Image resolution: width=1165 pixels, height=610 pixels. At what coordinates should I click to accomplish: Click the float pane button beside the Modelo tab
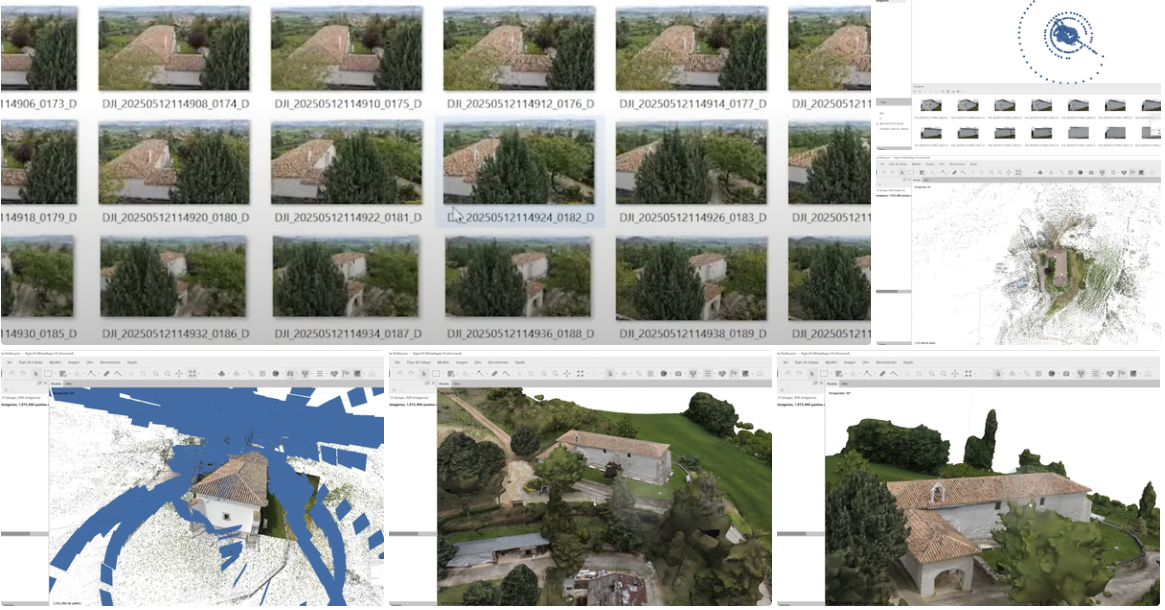pyautogui.click(x=38, y=383)
